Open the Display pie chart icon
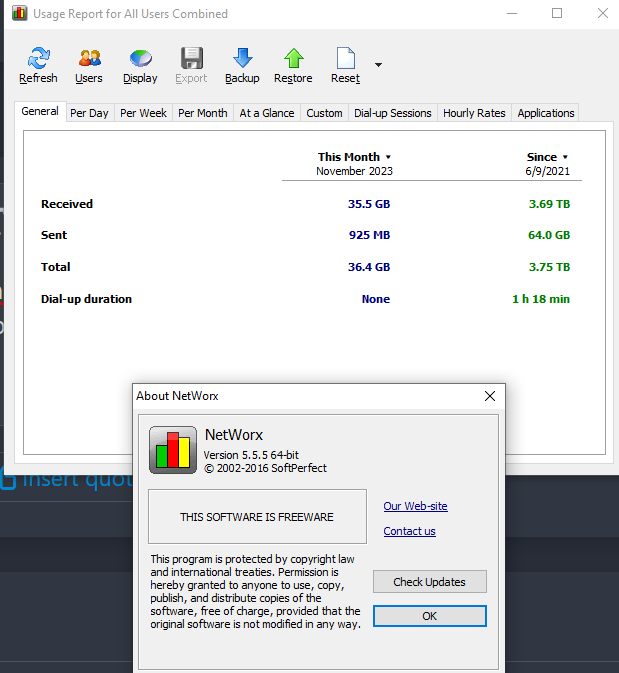This screenshot has height=673, width=619. pyautogui.click(x=140, y=58)
